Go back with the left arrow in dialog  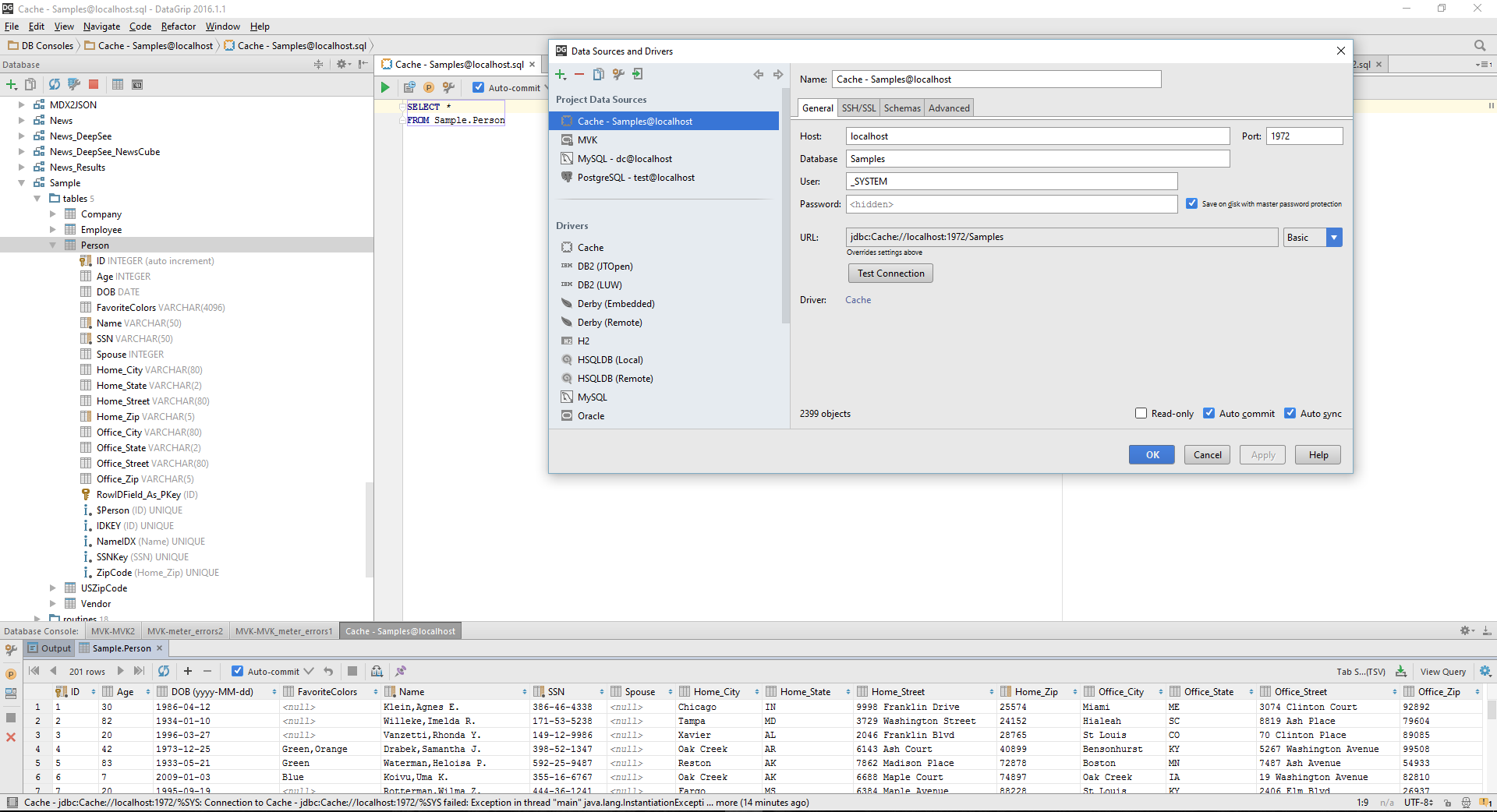pos(758,74)
